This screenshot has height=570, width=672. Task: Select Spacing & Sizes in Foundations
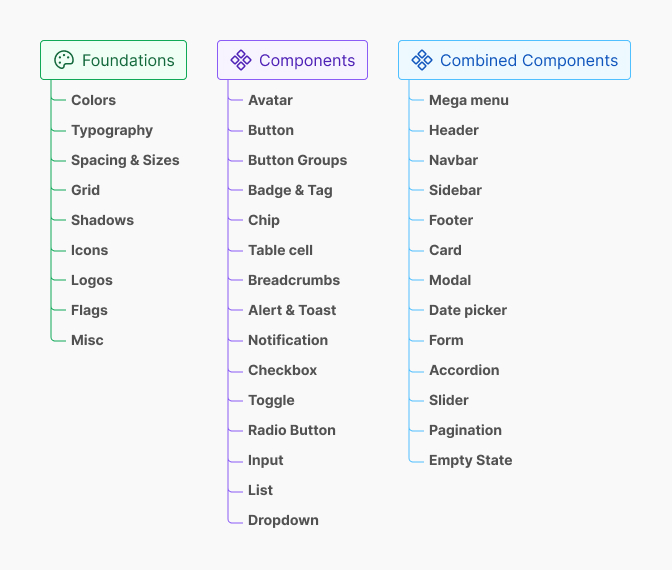click(x=125, y=160)
